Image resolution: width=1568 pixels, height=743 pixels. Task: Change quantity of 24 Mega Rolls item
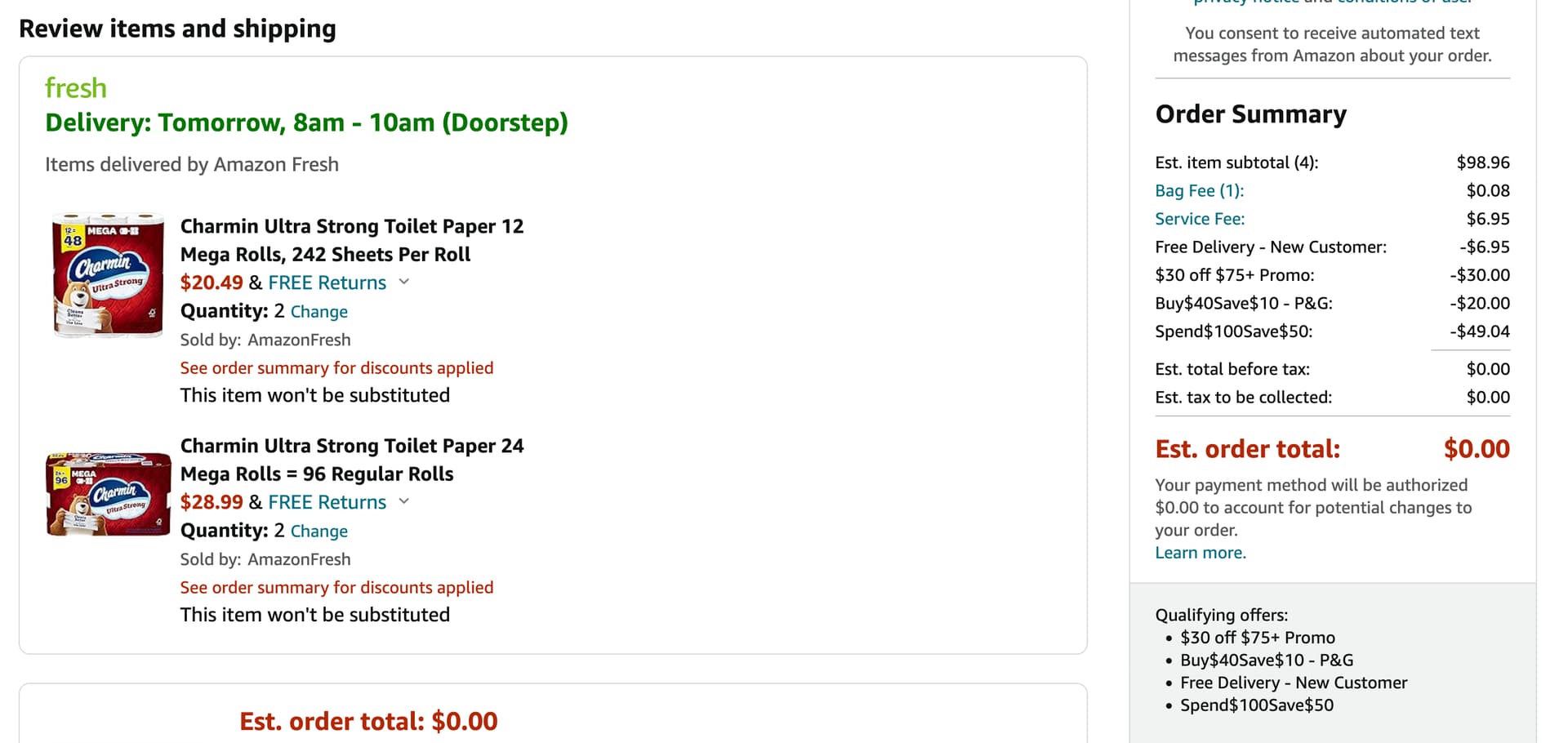[318, 532]
